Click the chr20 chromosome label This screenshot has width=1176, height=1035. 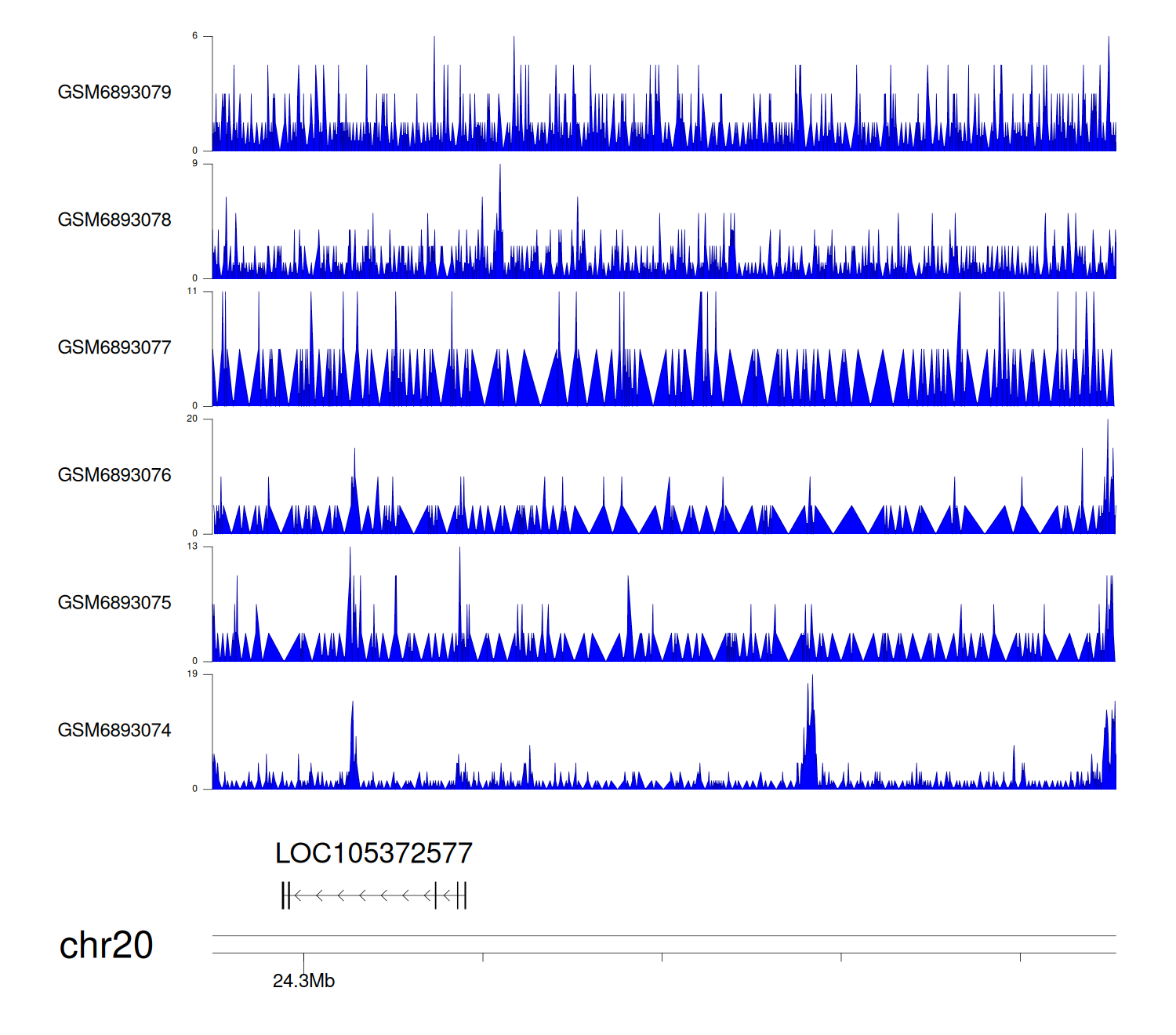pyautogui.click(x=106, y=946)
